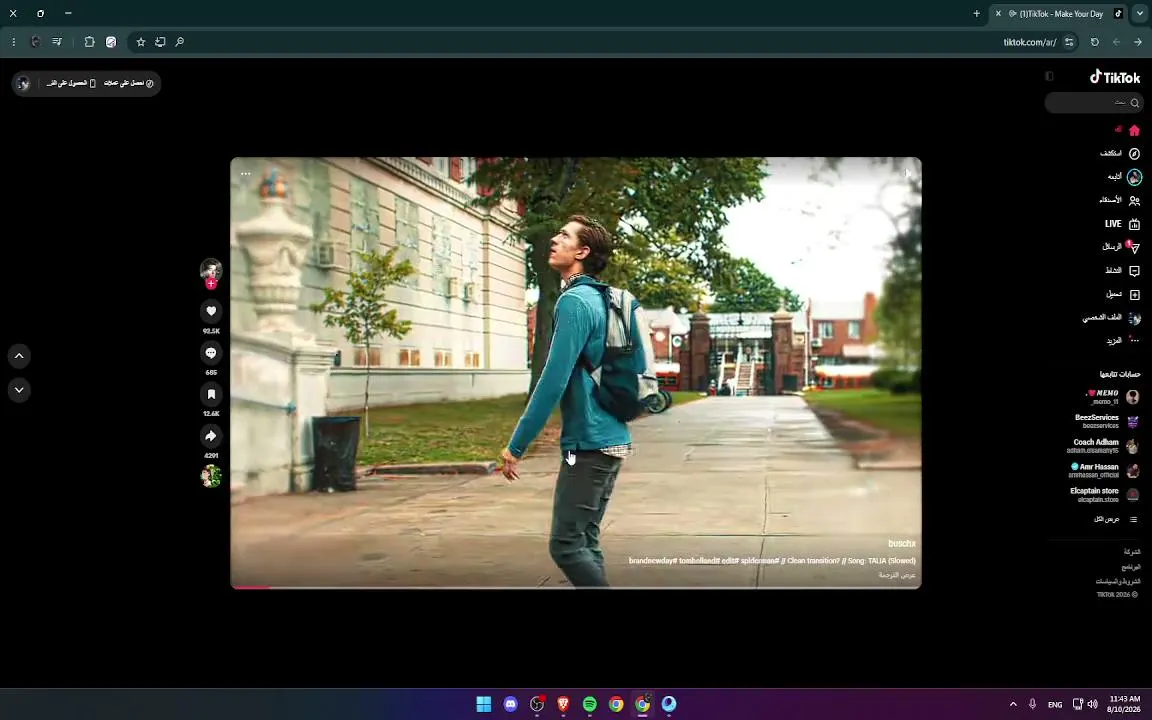Open the Amr Hassan followed account
The image size is (1152, 720).
1104,470
